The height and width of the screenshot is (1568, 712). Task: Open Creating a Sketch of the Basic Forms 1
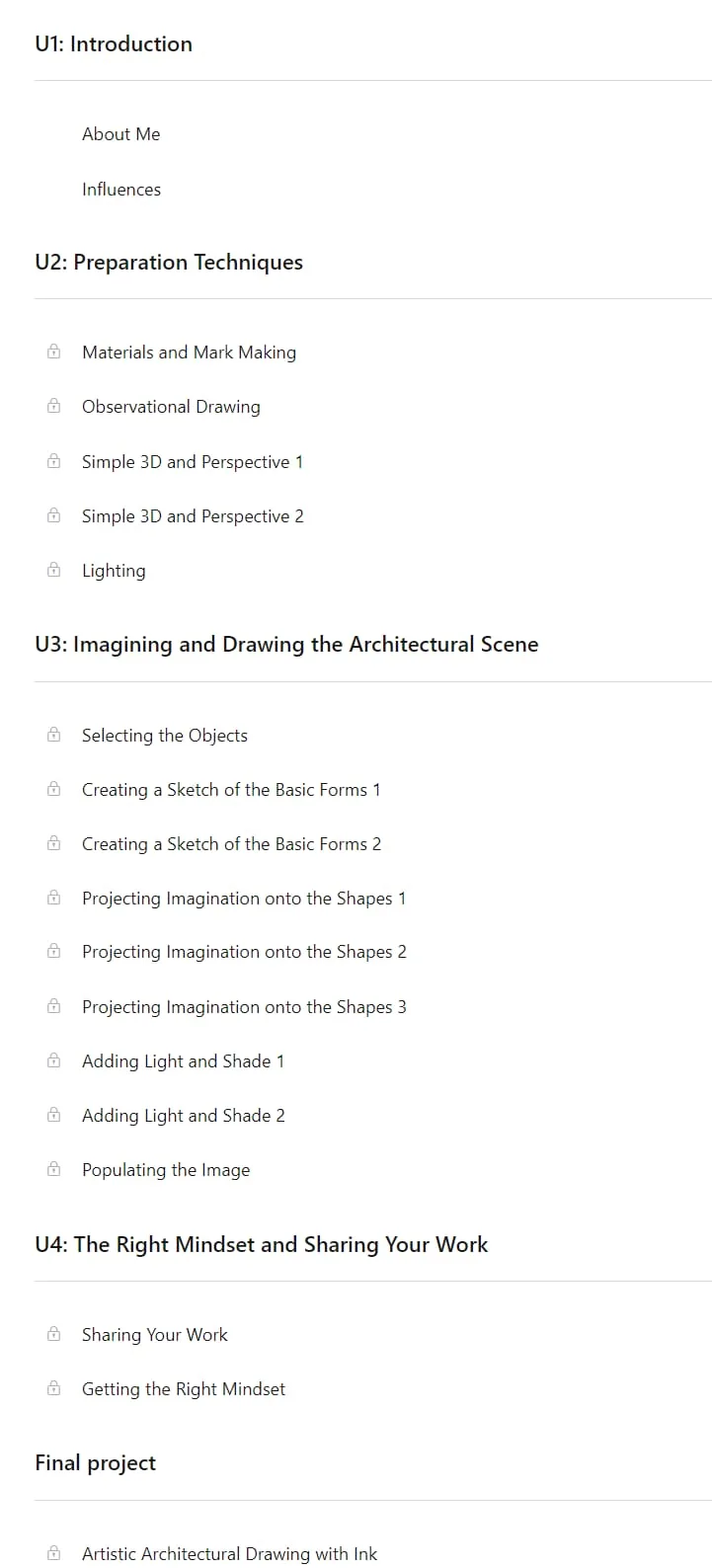tap(231, 790)
